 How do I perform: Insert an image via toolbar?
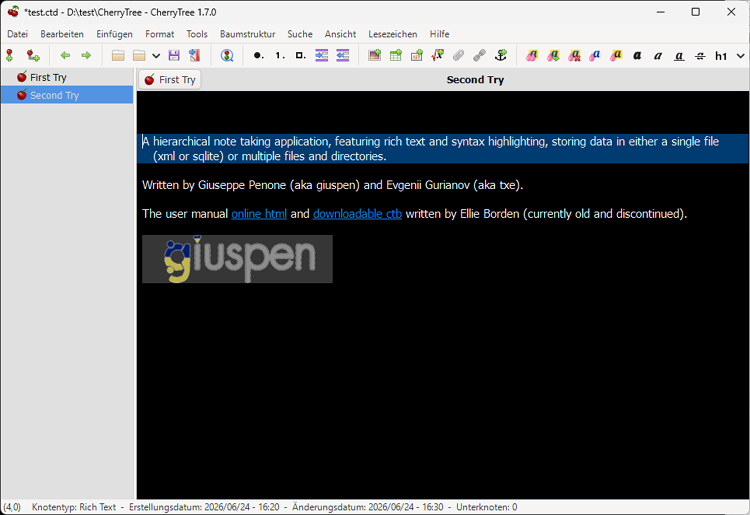click(375, 55)
